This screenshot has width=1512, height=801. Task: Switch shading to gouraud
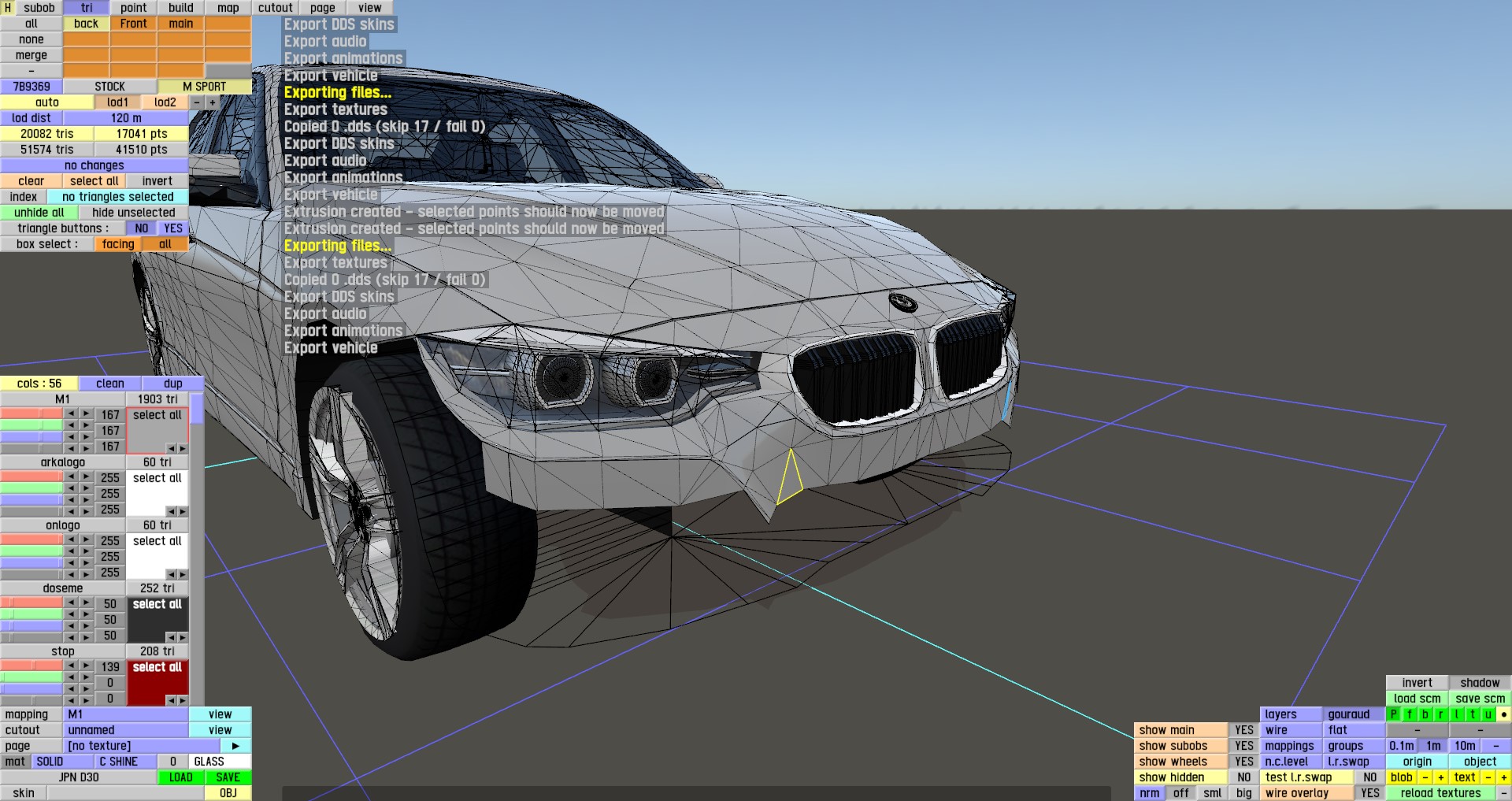[x=1354, y=714]
